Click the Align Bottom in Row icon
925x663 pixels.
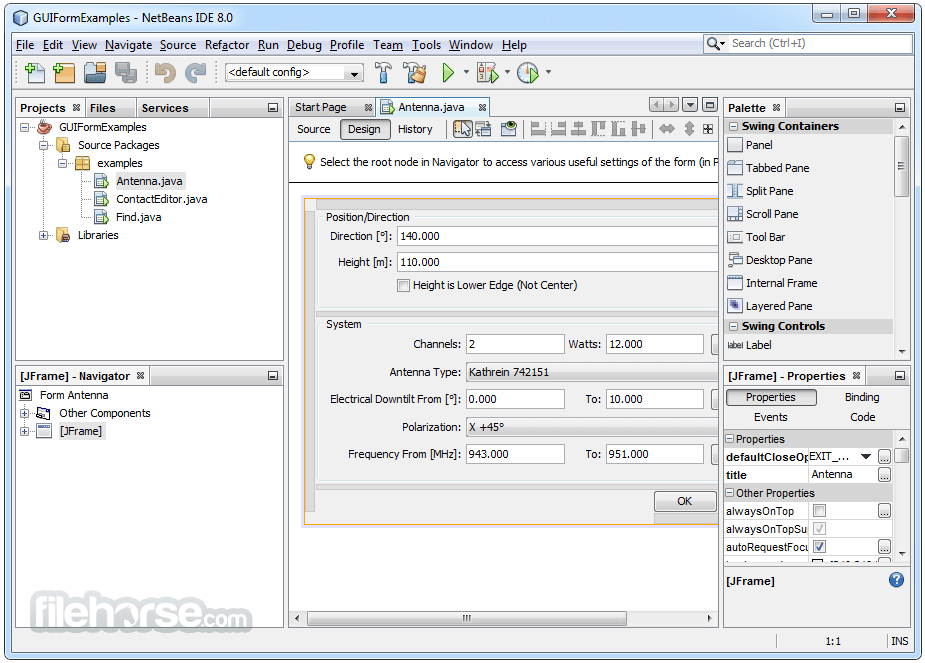(x=618, y=129)
